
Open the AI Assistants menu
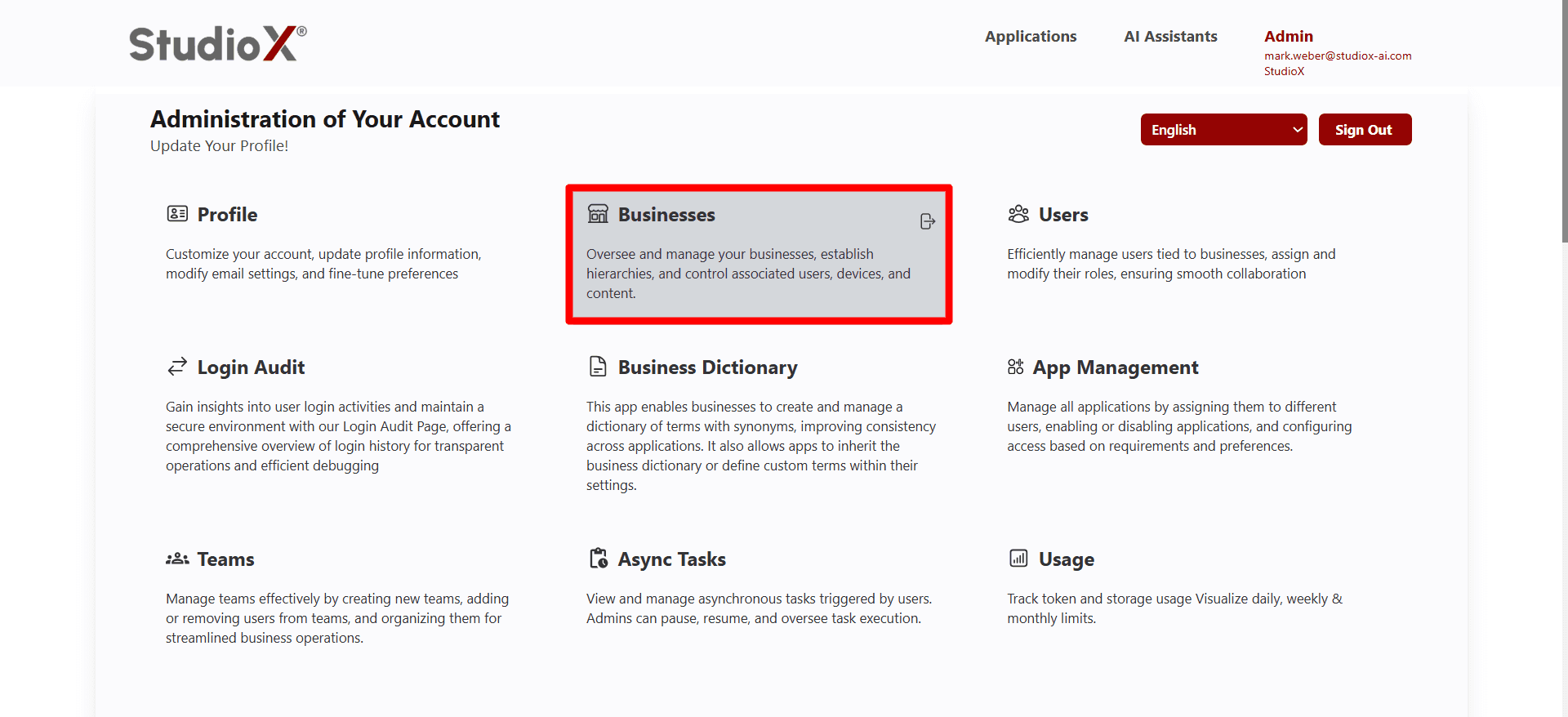(1170, 37)
